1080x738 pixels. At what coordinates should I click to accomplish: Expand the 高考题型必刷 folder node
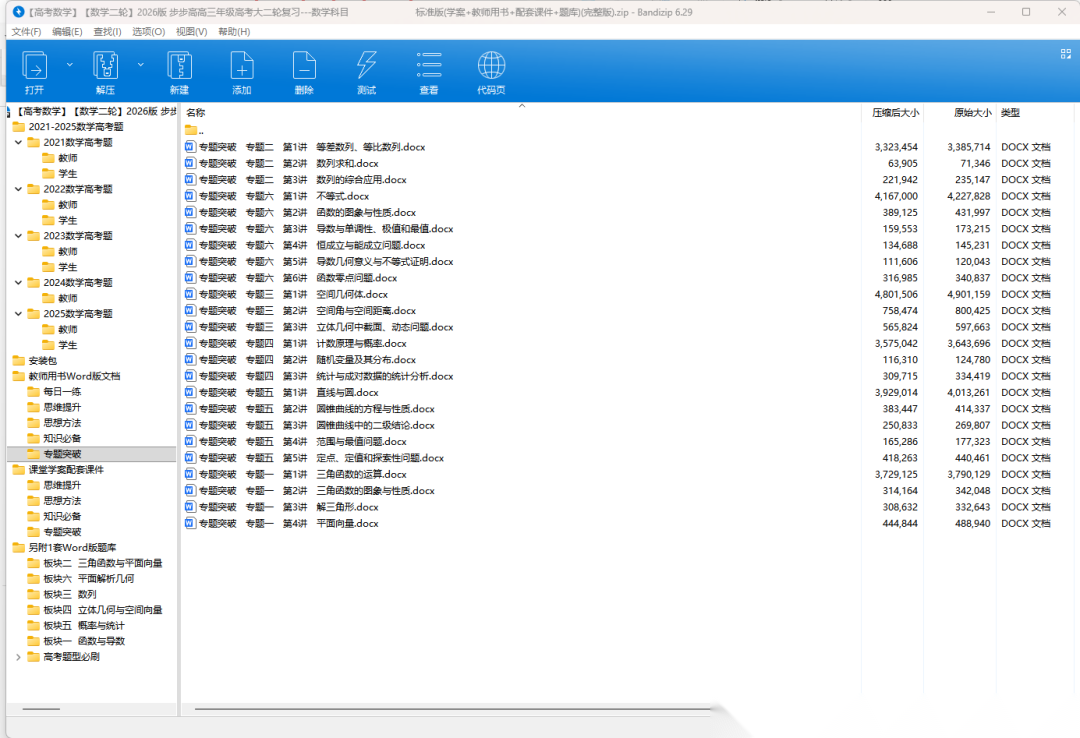(x=19, y=657)
